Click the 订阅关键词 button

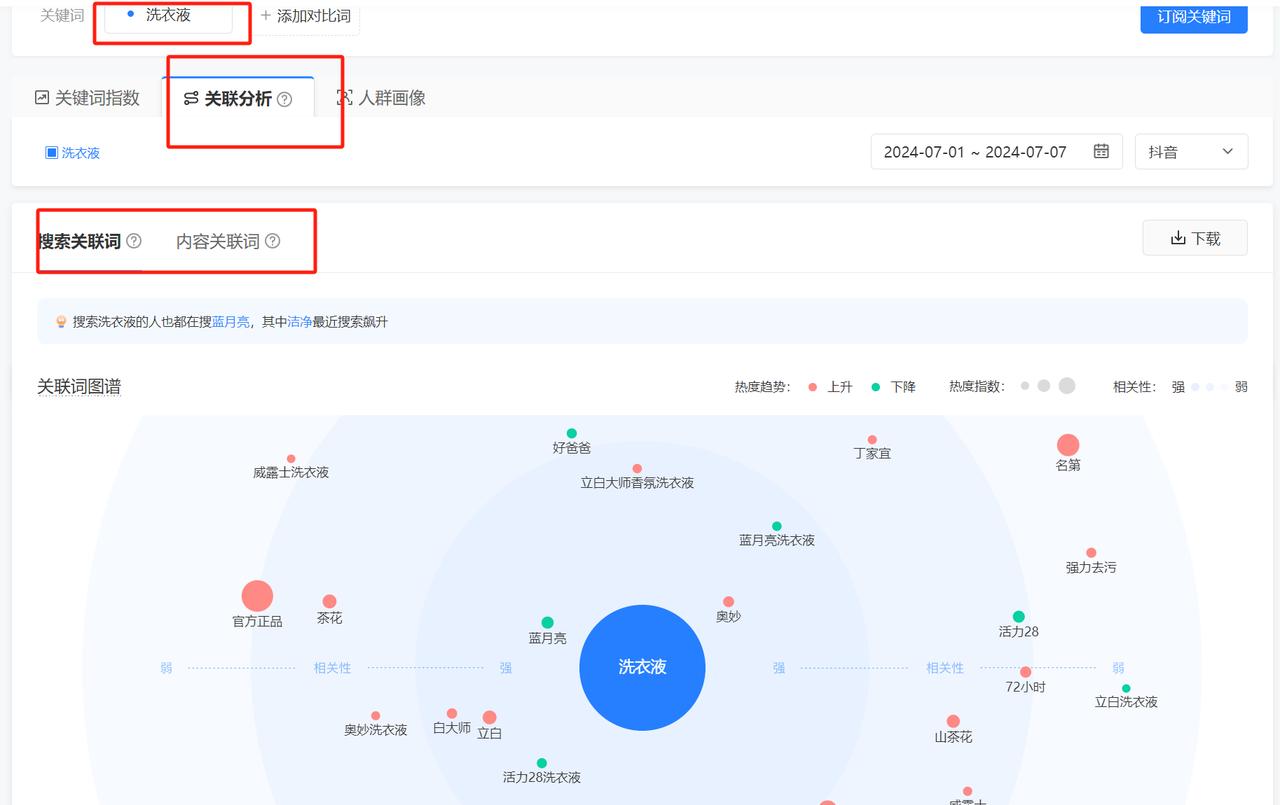click(x=1193, y=19)
